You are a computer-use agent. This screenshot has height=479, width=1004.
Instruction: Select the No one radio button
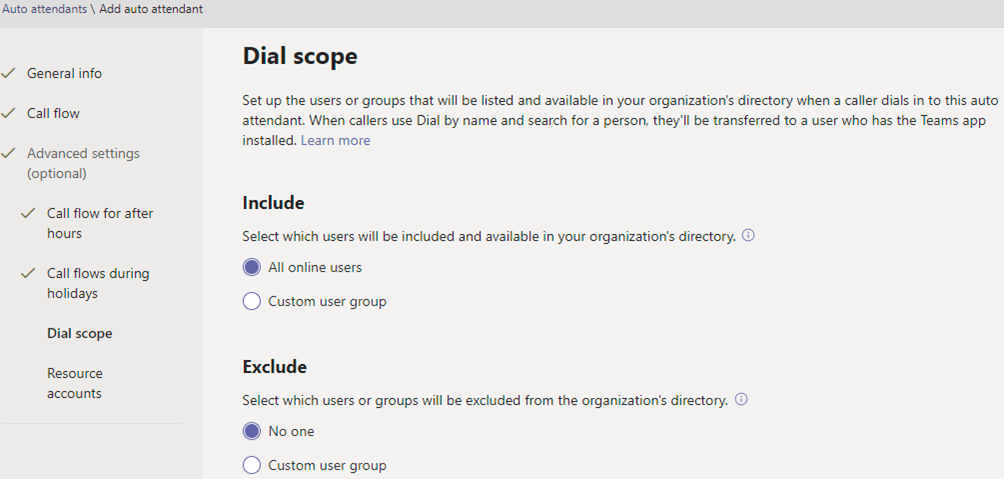[x=252, y=431]
